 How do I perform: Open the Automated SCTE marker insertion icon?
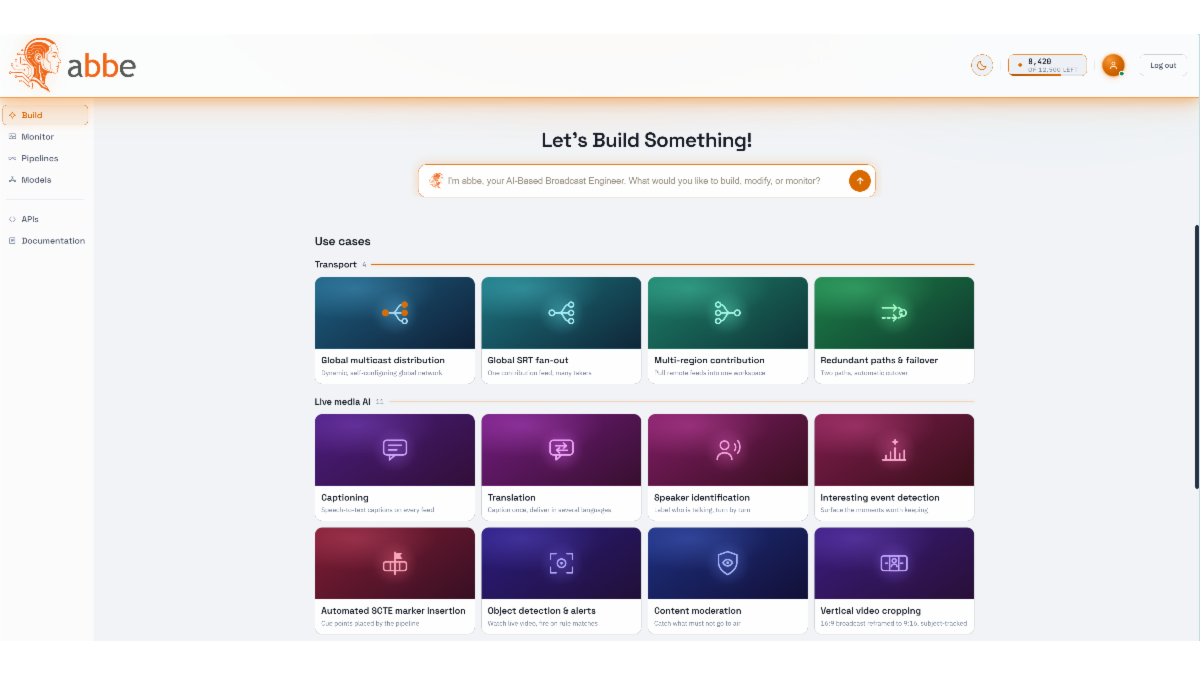coord(395,563)
